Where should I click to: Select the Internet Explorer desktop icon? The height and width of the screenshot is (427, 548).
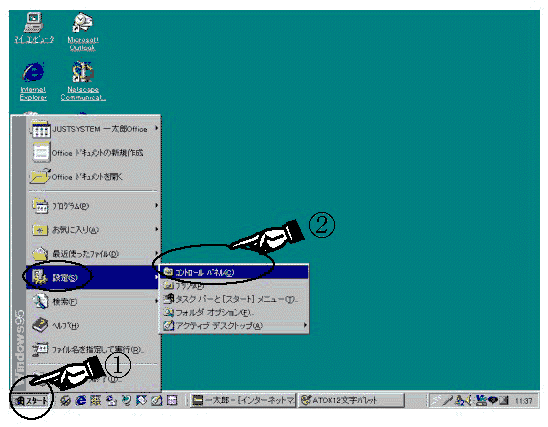(x=33, y=81)
